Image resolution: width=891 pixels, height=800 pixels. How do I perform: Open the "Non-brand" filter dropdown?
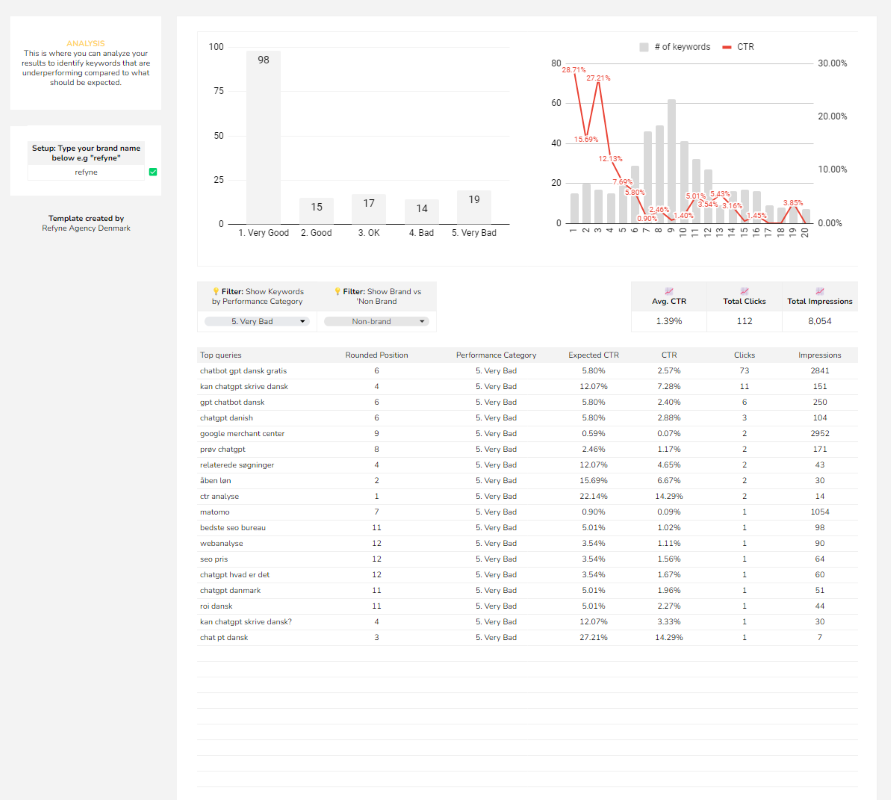coord(376,322)
